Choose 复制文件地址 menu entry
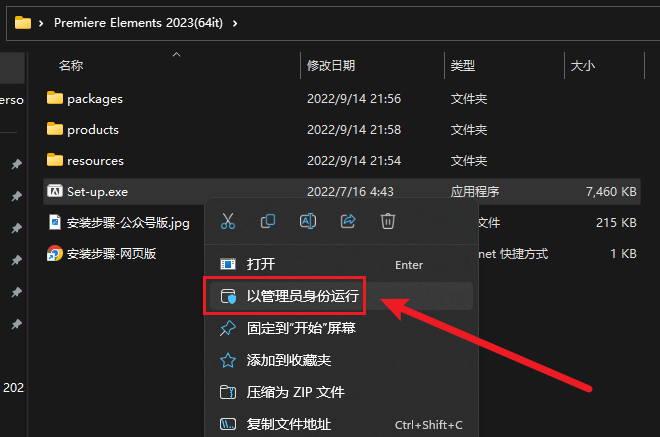Viewport: 660px width, 437px height. click(341, 424)
